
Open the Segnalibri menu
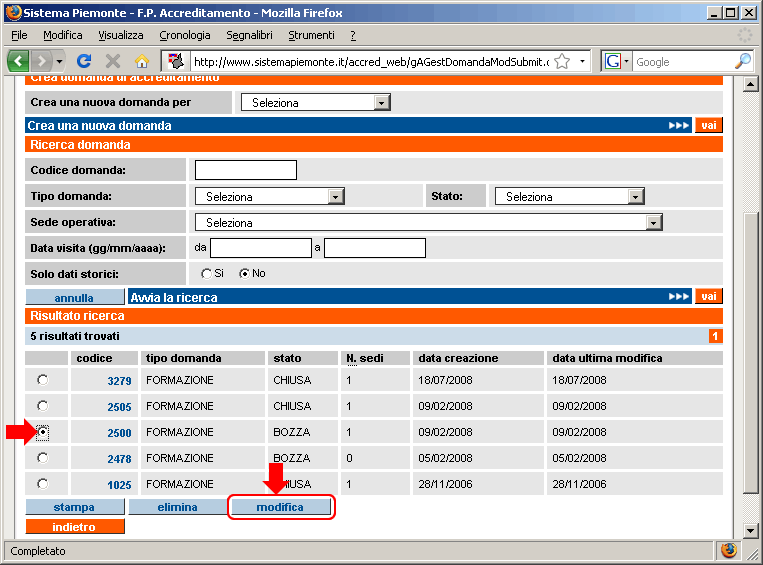249,35
